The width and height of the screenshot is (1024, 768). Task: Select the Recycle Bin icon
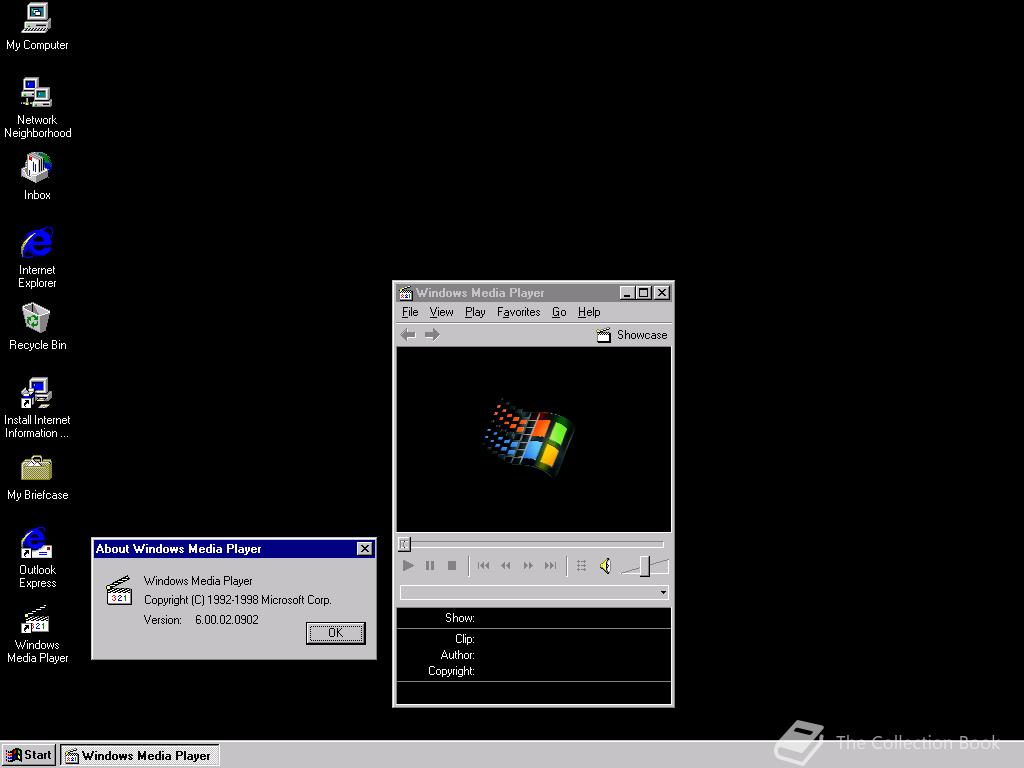tap(37, 327)
